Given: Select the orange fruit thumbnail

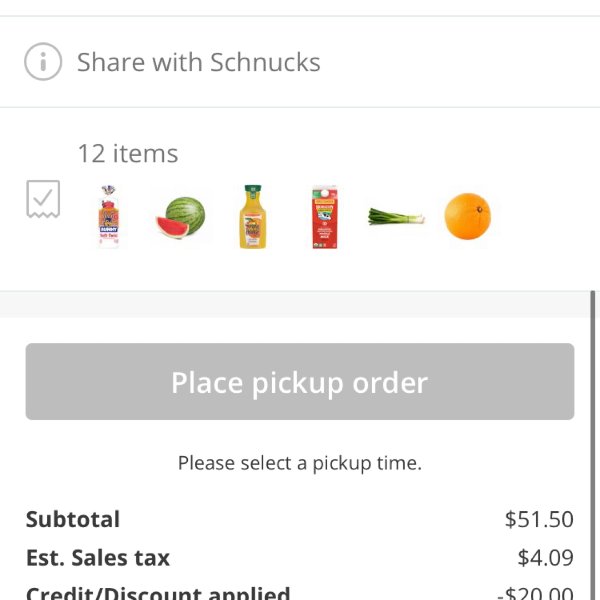Looking at the screenshot, I should (468, 217).
